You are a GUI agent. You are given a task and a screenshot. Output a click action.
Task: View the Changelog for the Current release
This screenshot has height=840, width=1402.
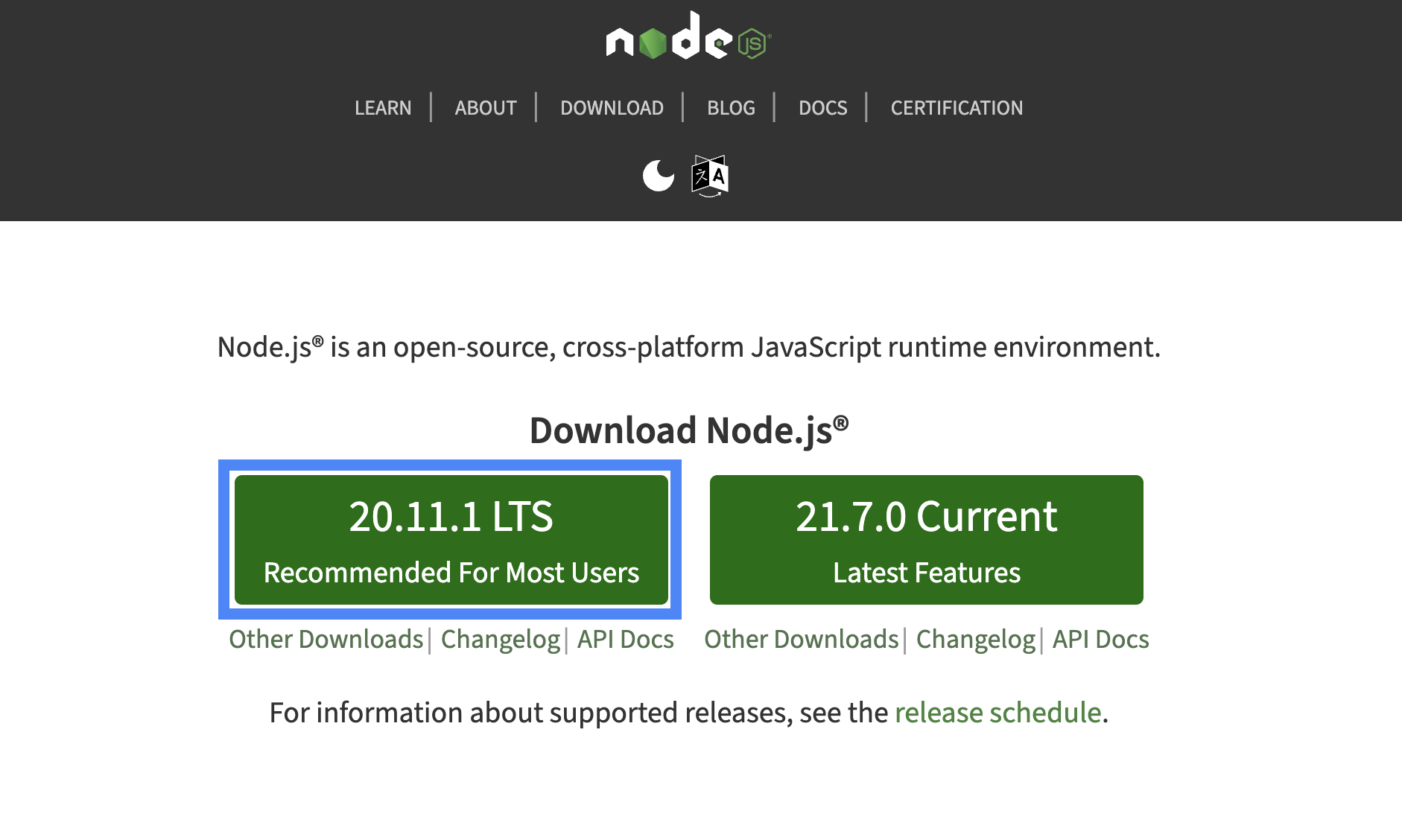tap(976, 639)
